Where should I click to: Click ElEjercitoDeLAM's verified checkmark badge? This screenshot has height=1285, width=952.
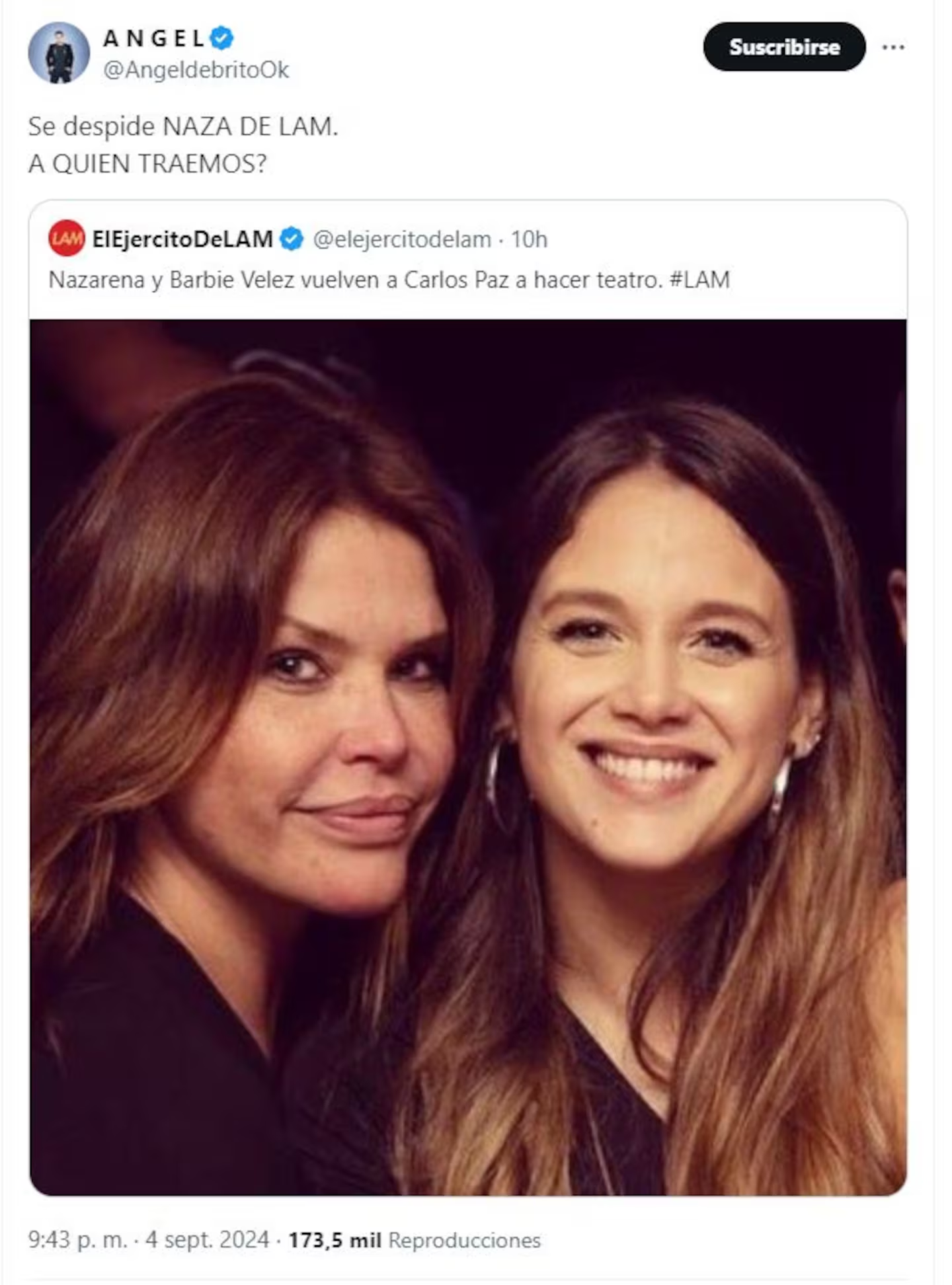292,239
